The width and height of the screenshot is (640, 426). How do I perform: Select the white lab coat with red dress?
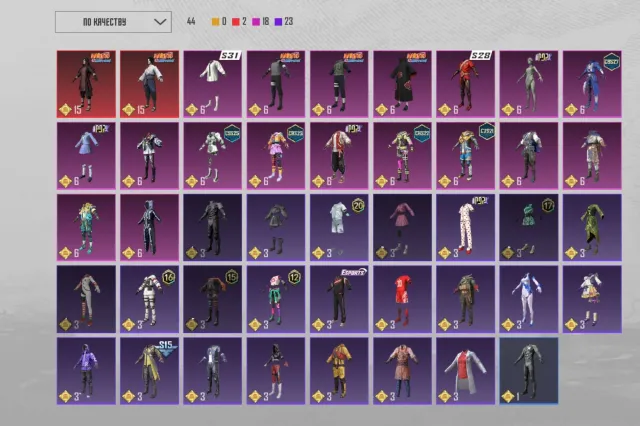(466, 371)
